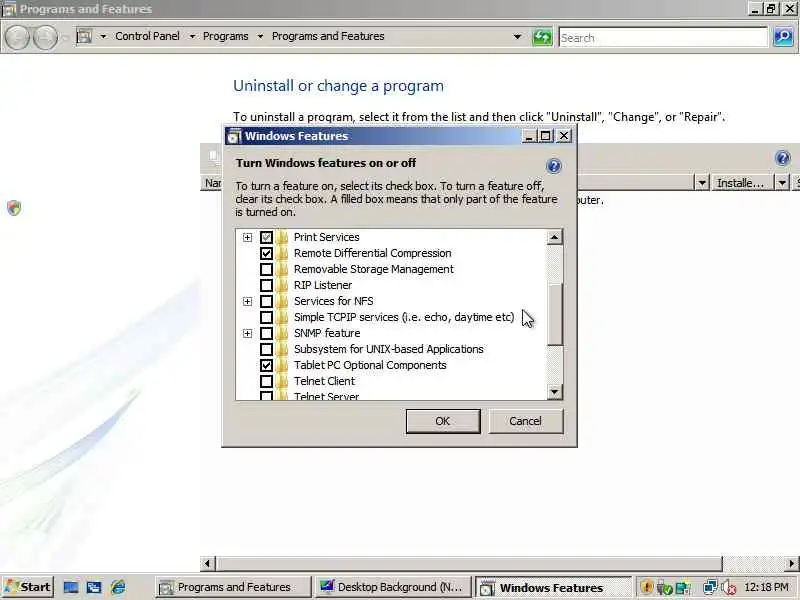Open dropdown arrow after Control Panel breadcrumb
Viewport: 800px width, 600px height.
coord(192,36)
